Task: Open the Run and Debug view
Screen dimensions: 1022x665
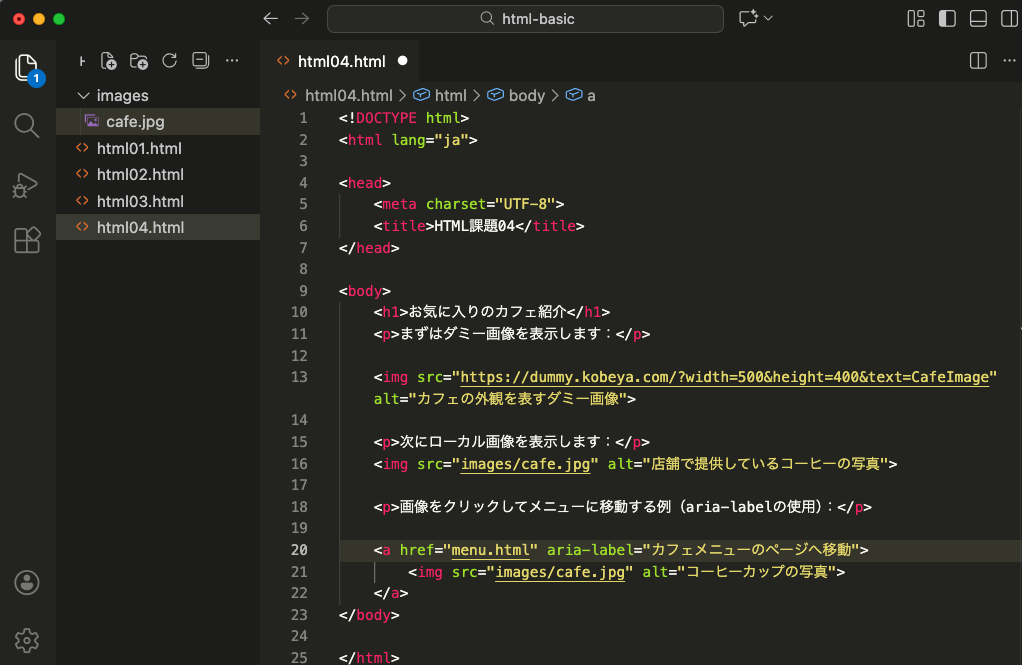Action: click(x=27, y=184)
